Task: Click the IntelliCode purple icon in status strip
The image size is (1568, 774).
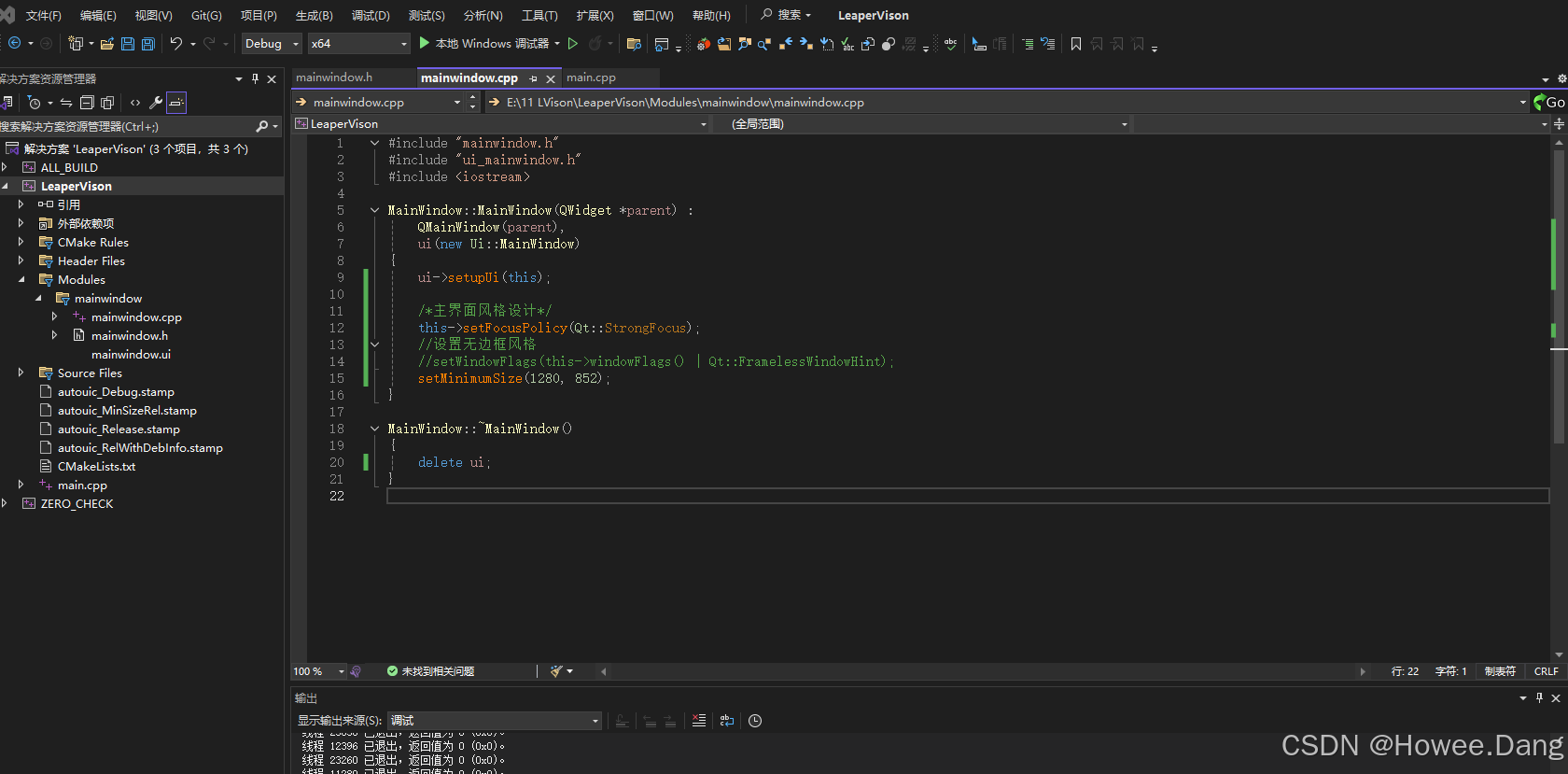Action: 356,671
